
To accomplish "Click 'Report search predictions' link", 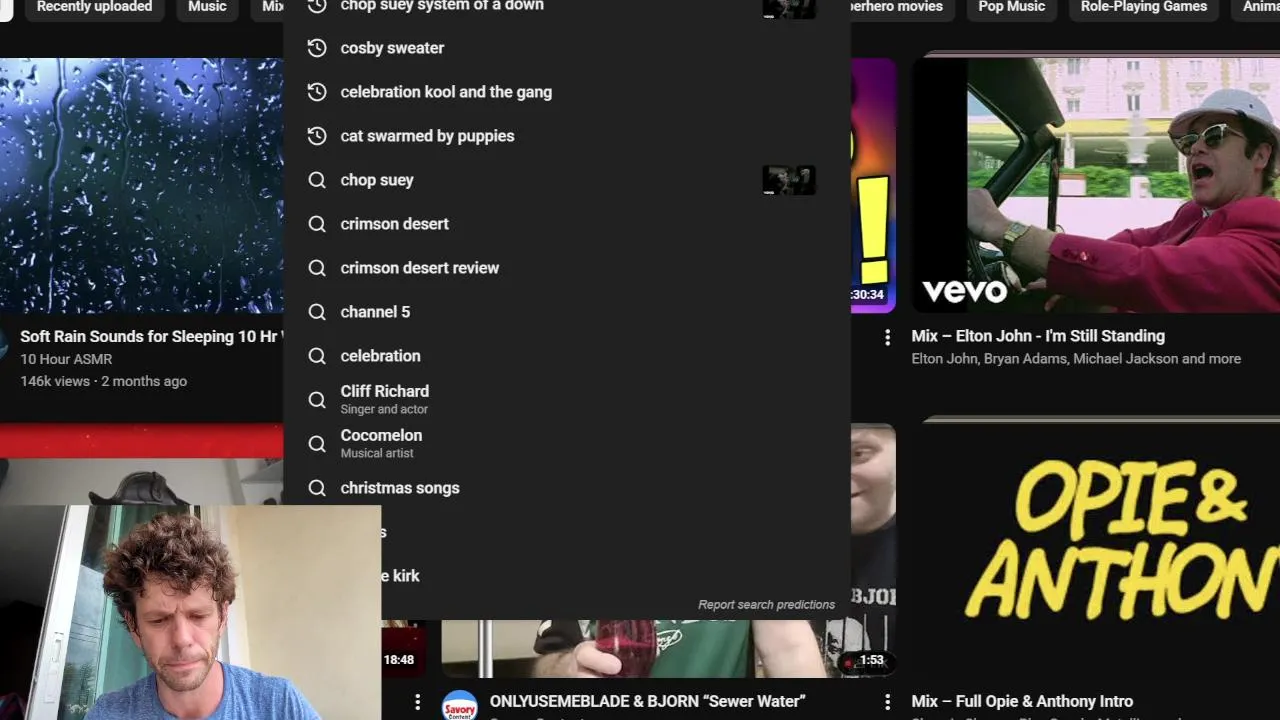I will click(766, 605).
